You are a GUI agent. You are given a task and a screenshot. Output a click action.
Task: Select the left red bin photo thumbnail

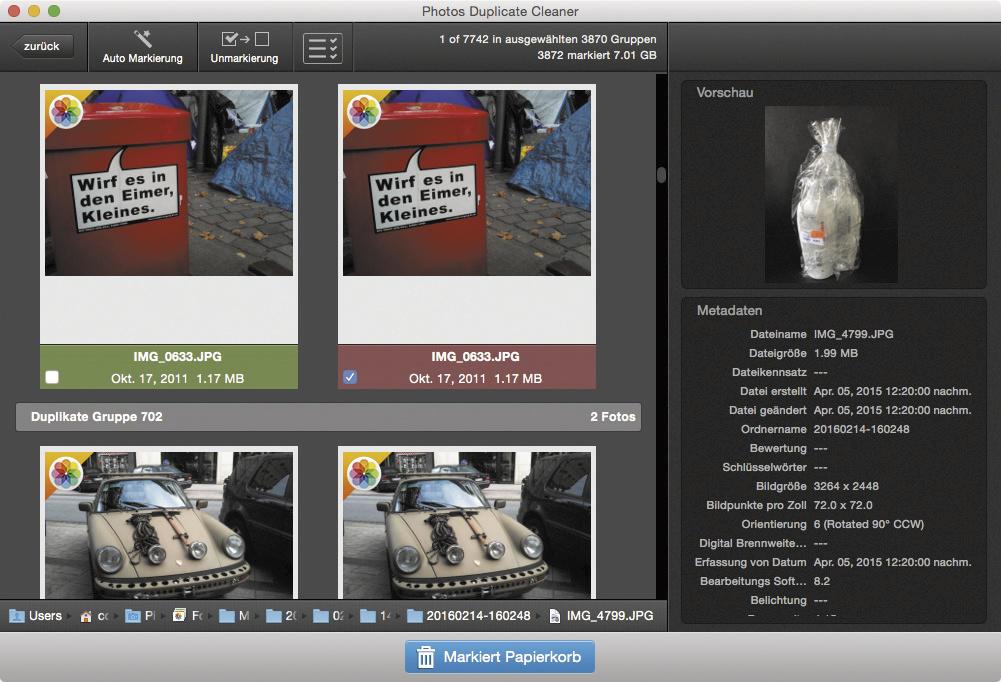(x=169, y=183)
